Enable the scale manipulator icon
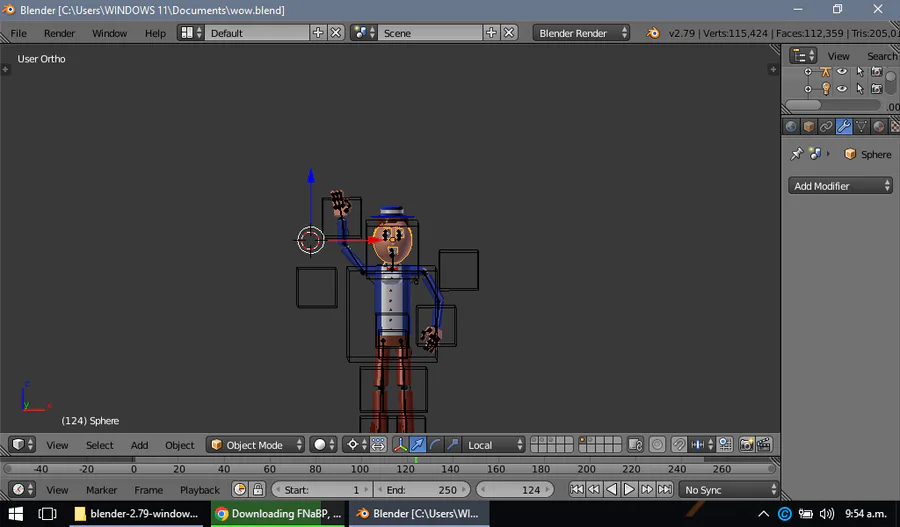This screenshot has width=900, height=527. (x=453, y=444)
